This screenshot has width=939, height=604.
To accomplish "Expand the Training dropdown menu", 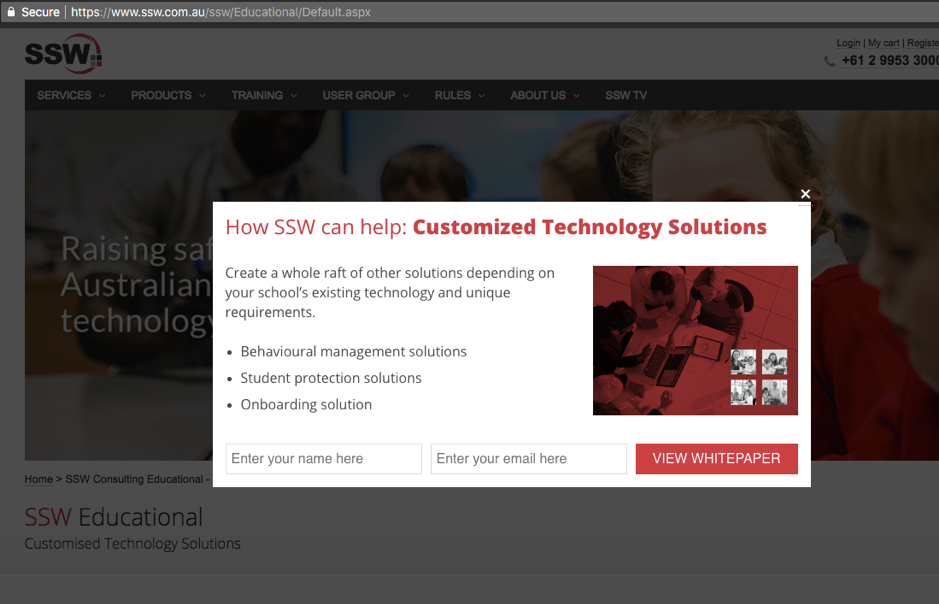I will [x=263, y=95].
